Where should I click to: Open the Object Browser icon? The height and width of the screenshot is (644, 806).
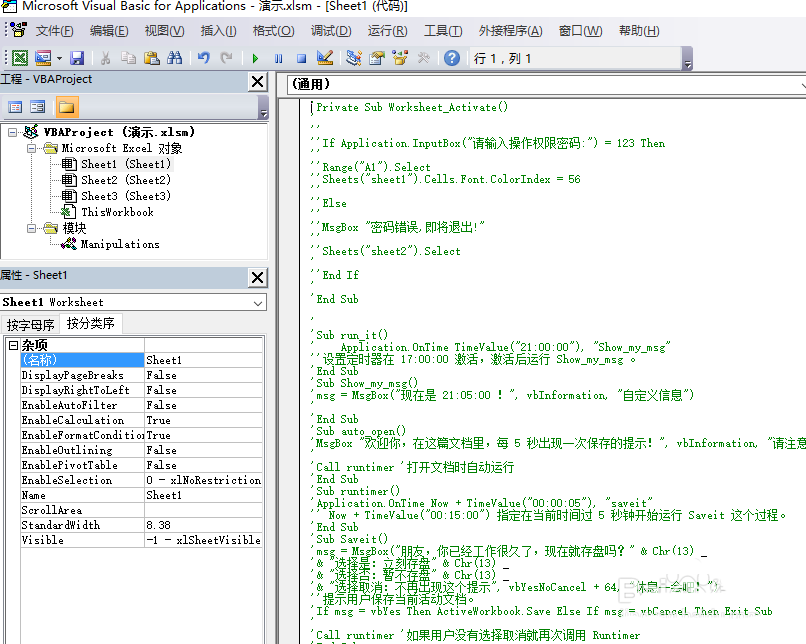(400, 58)
